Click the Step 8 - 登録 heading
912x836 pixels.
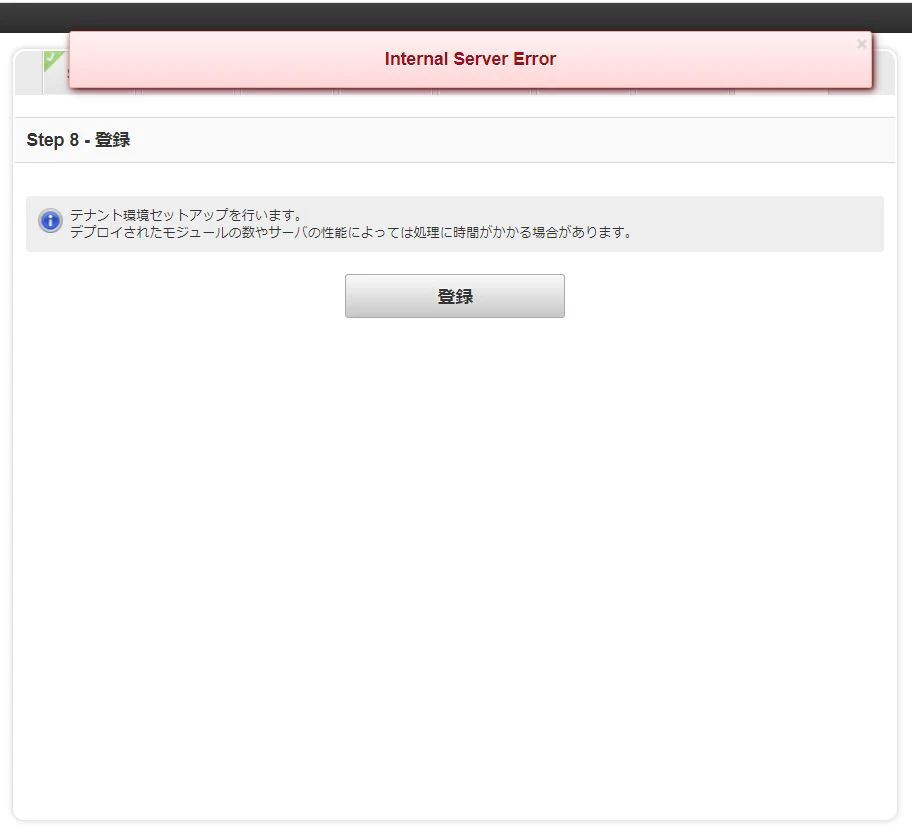79,140
